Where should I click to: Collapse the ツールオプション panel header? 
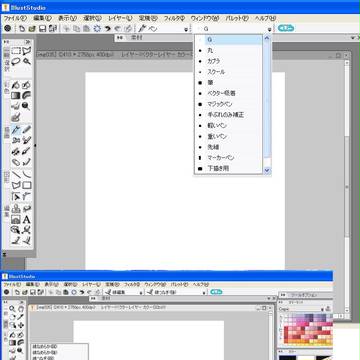click(x=283, y=295)
